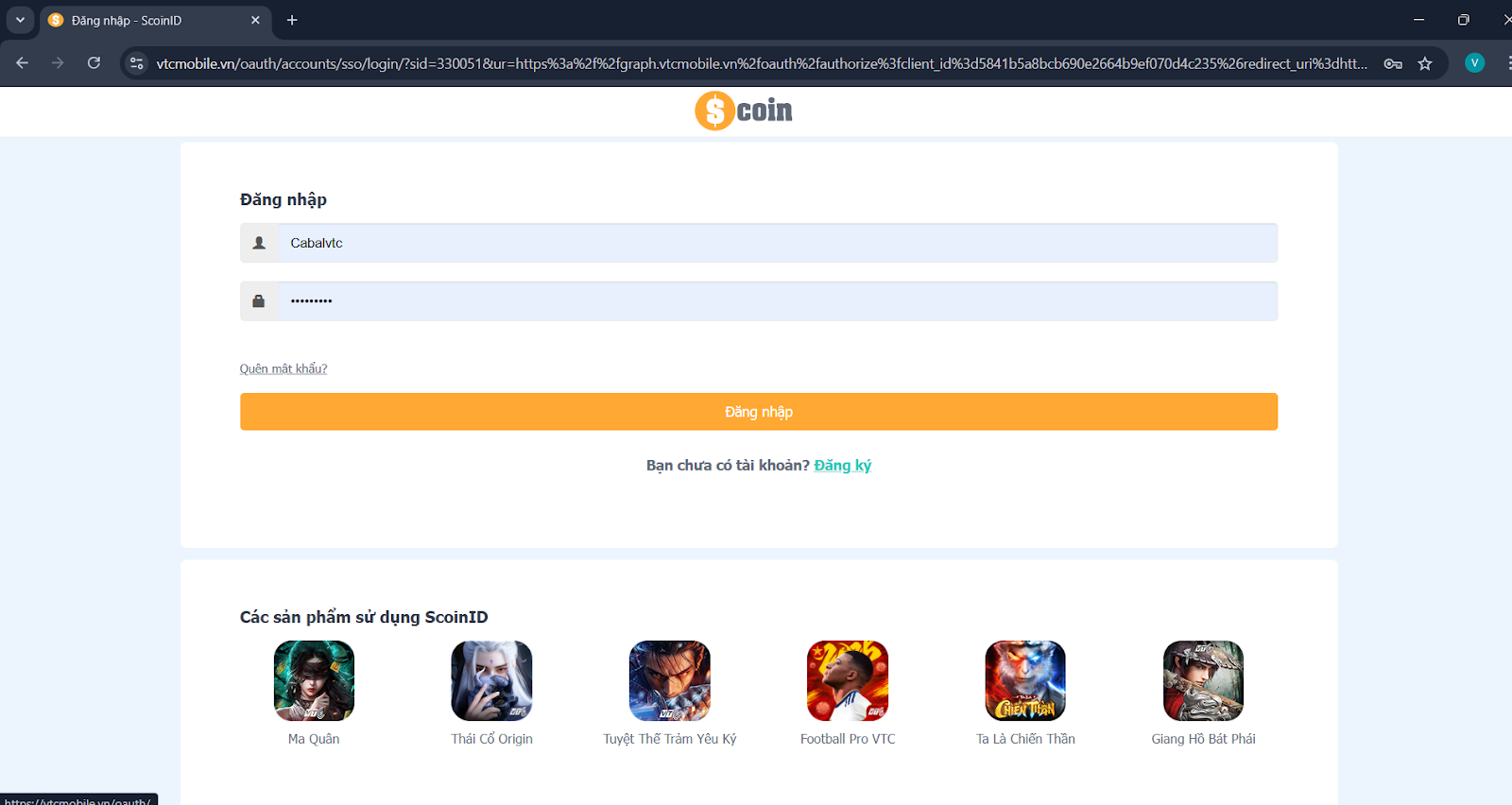The image size is (1512, 805).
Task: Click the Ma Quân label text
Action: point(314,739)
